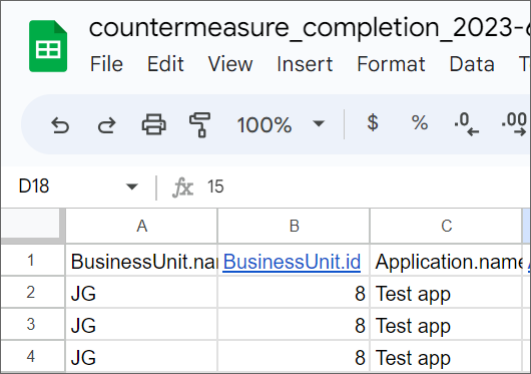The height and width of the screenshot is (374, 531).
Task: Select row 3 header
Action: (33, 324)
